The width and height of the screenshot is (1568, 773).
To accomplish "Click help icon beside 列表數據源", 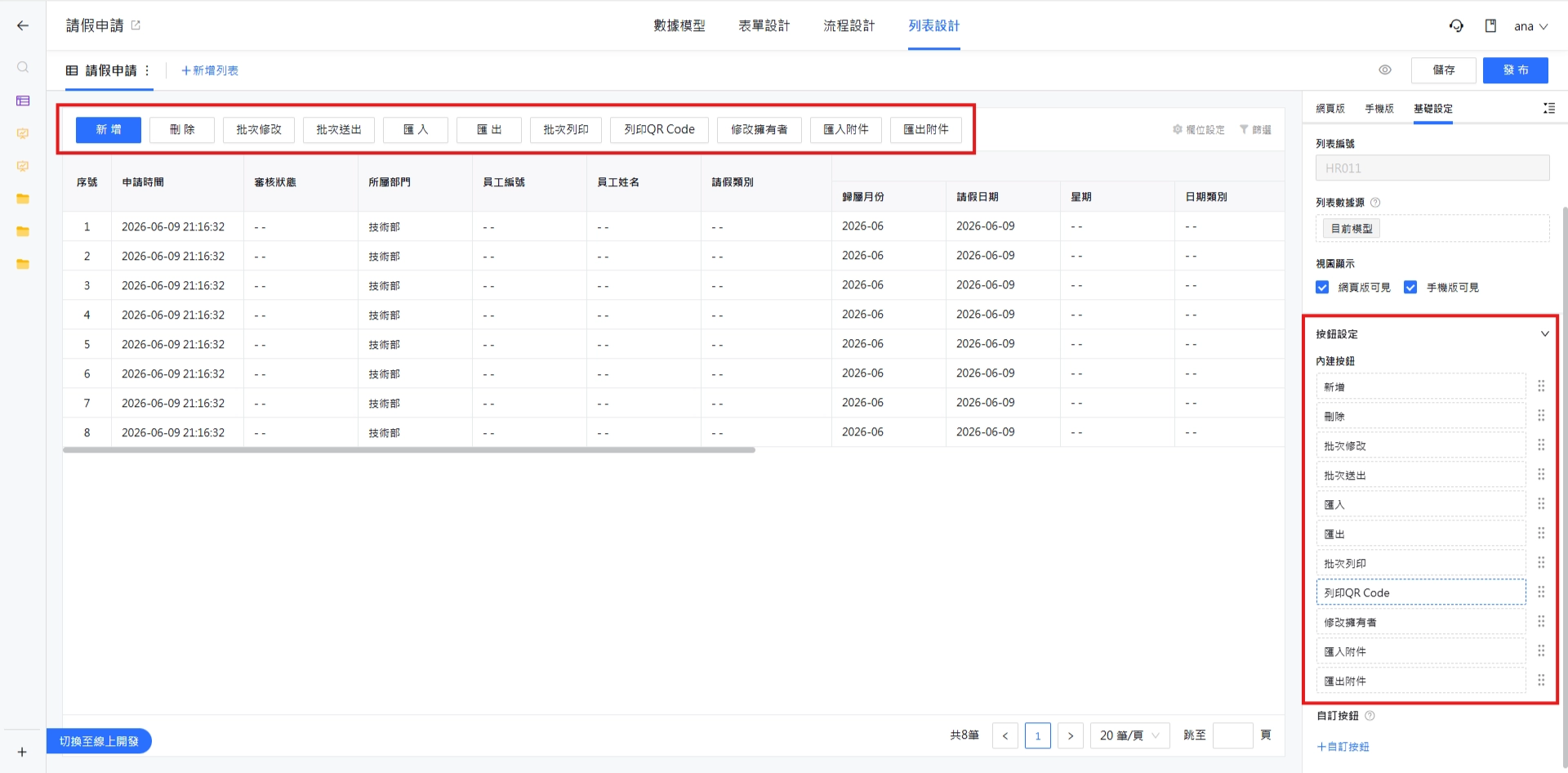I will click(x=1375, y=203).
